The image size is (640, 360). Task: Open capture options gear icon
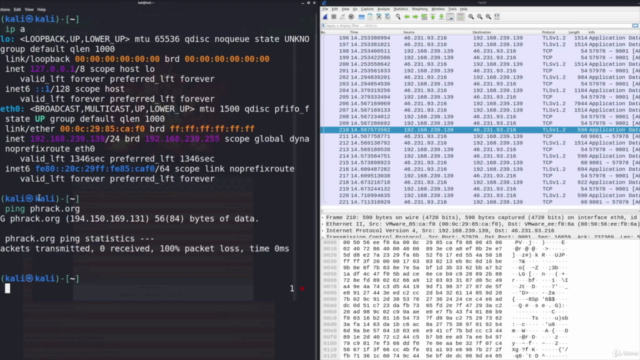pos(351,17)
